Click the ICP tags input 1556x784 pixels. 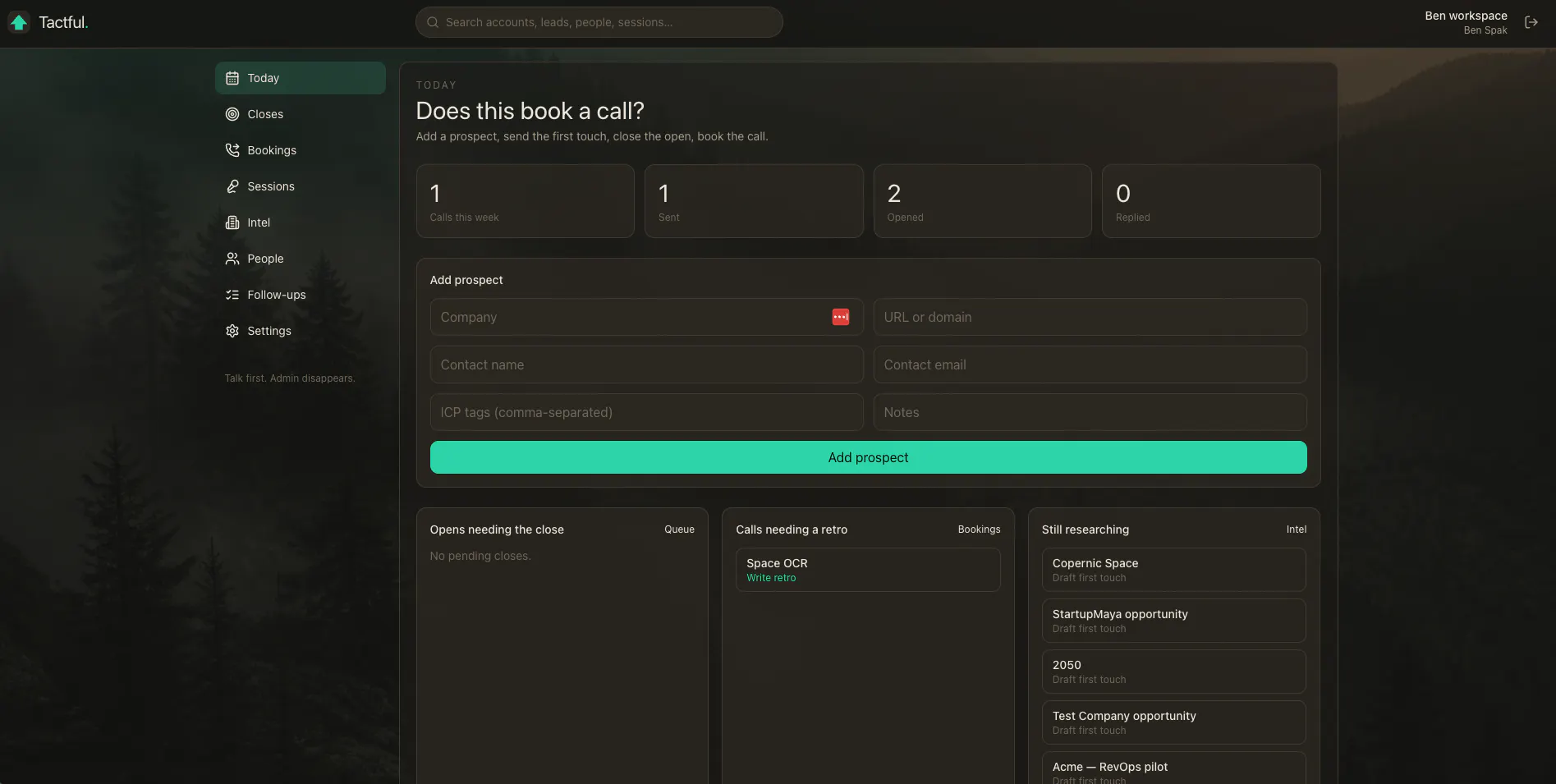click(x=647, y=412)
